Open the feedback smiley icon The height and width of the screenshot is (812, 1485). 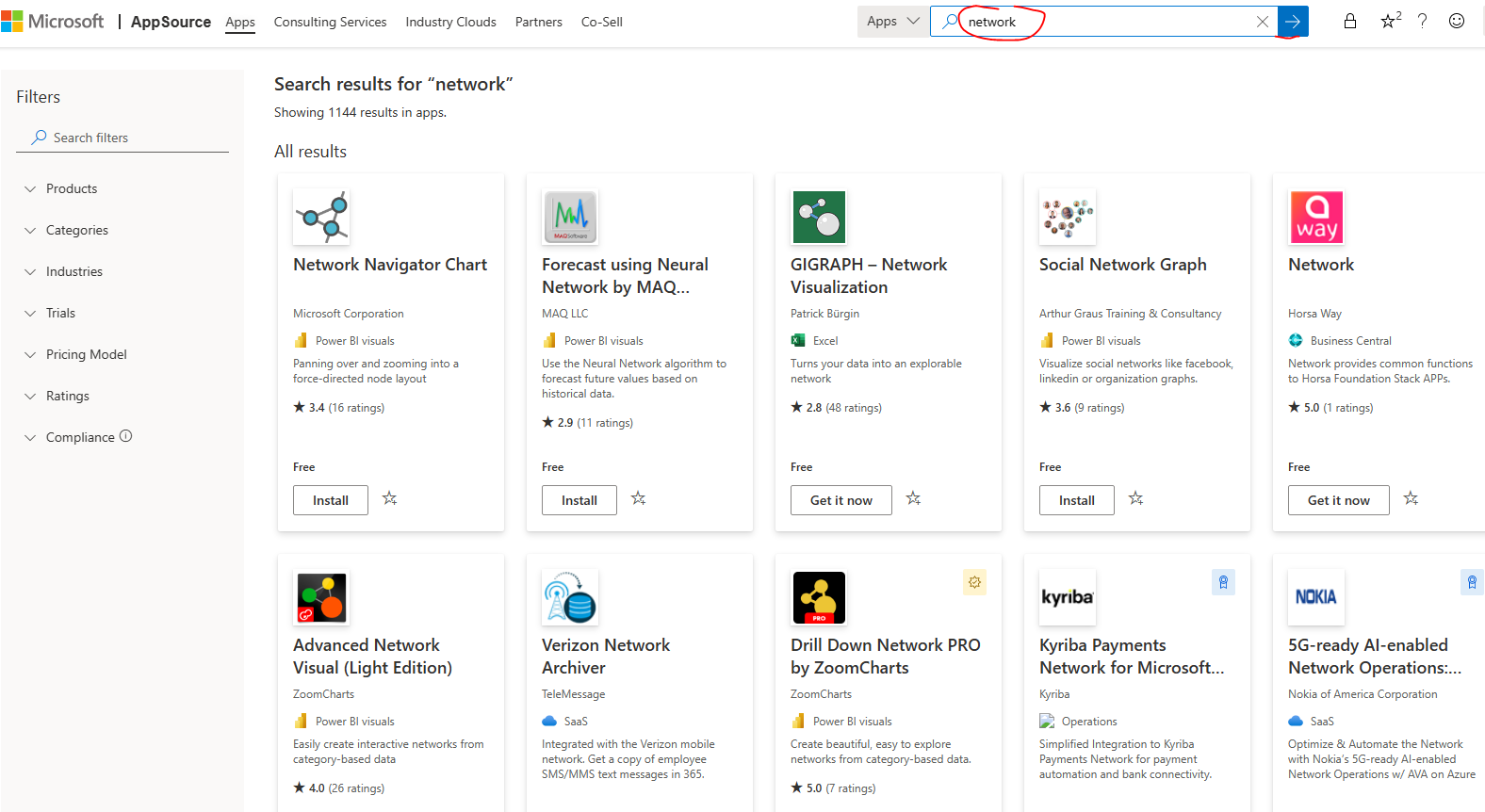coord(1457,21)
